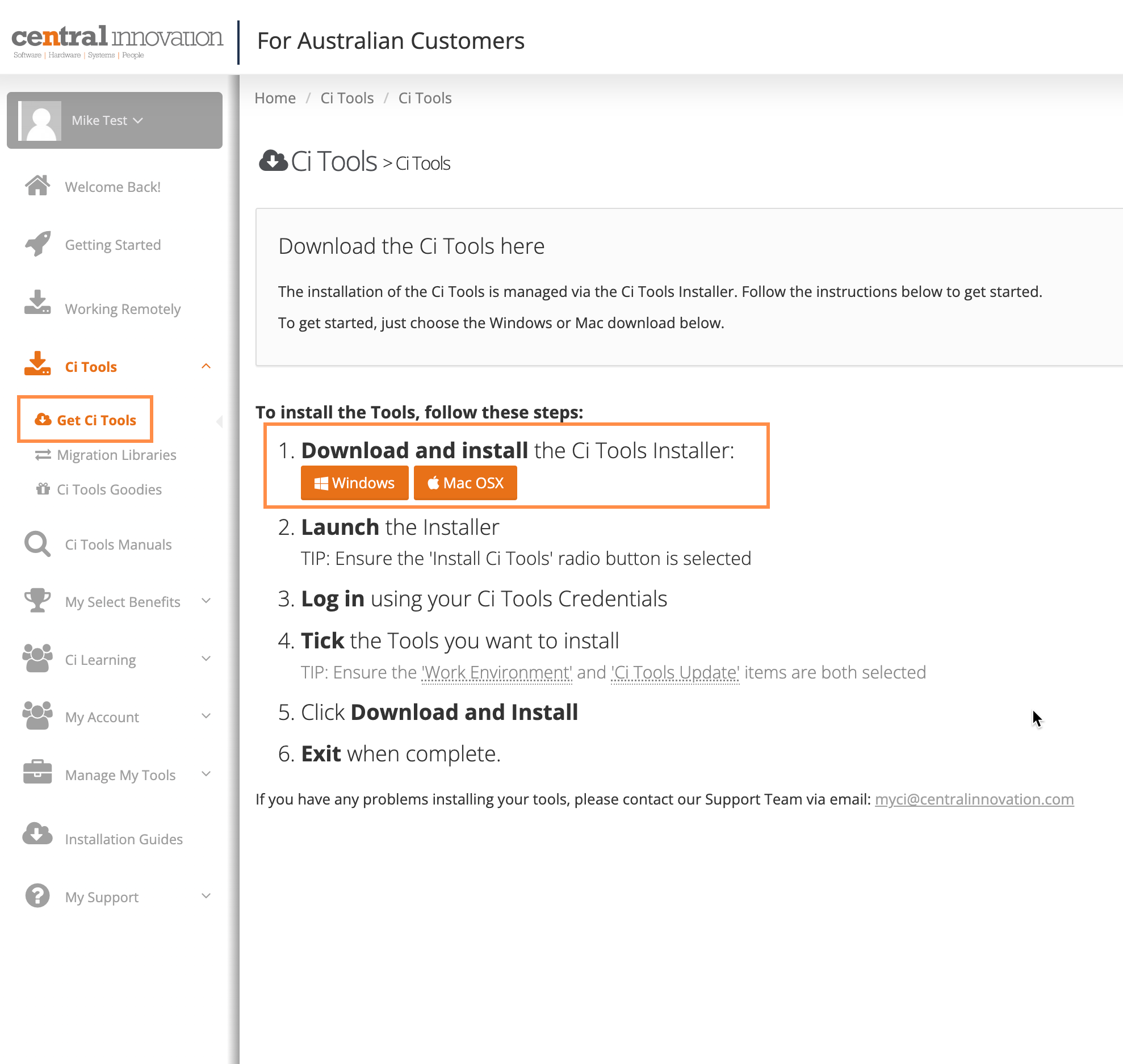Click the cloud icon next to Get Ci Tools

point(43,420)
